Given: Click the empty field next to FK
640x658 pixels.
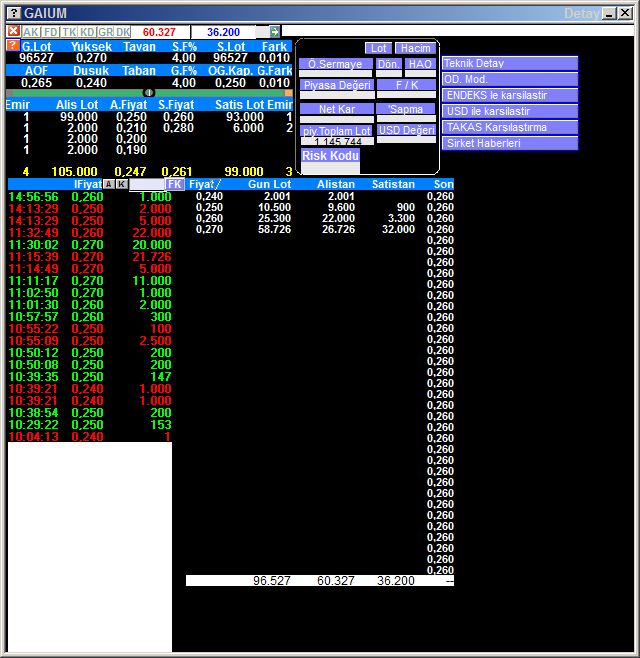Looking at the screenshot, I should click(x=146, y=184).
